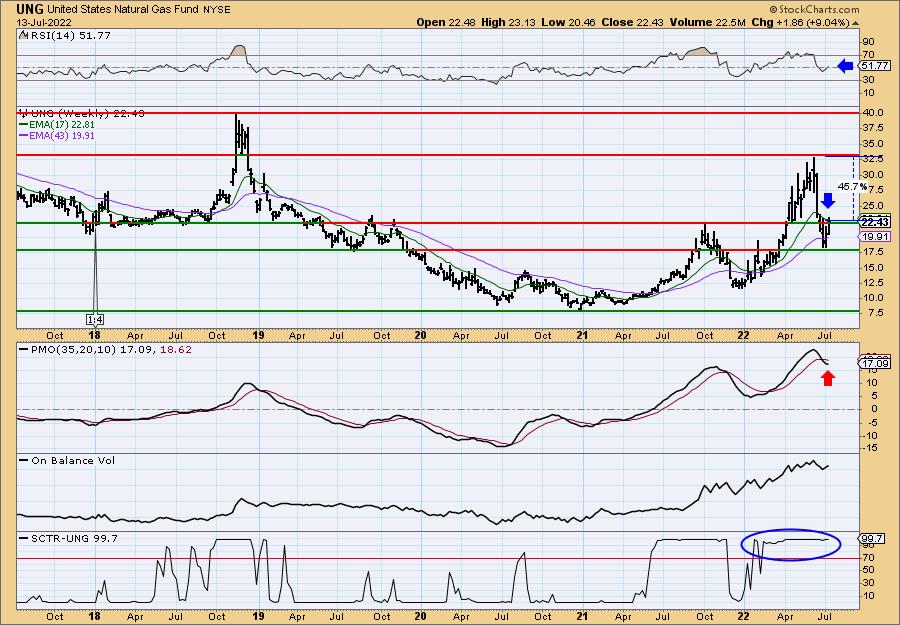The width and height of the screenshot is (900, 625).
Task: Click the 37.5 price axis label
Action: click(873, 129)
